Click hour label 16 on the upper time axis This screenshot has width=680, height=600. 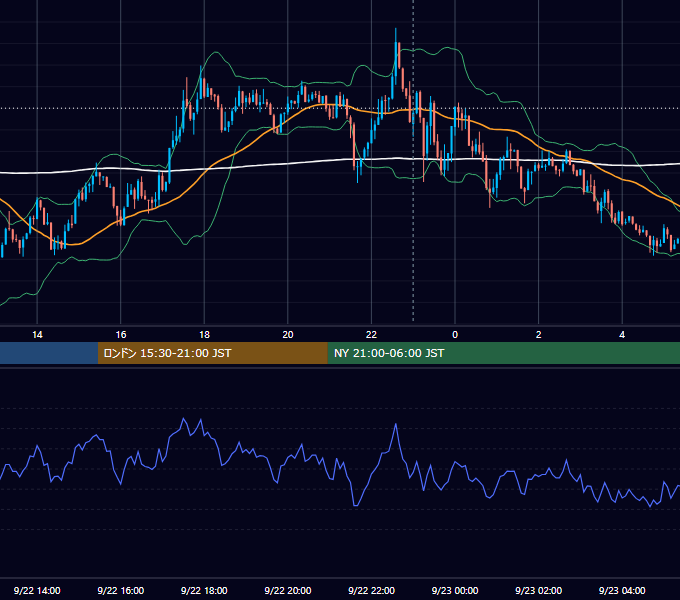click(121, 335)
